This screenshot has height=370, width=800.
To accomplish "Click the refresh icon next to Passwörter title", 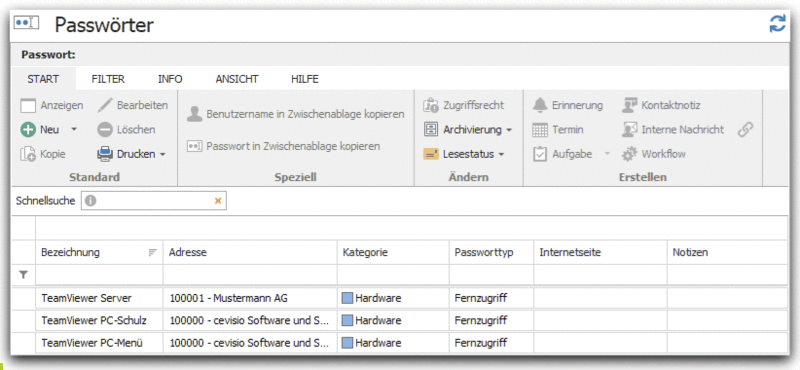I will pyautogui.click(x=778, y=23).
